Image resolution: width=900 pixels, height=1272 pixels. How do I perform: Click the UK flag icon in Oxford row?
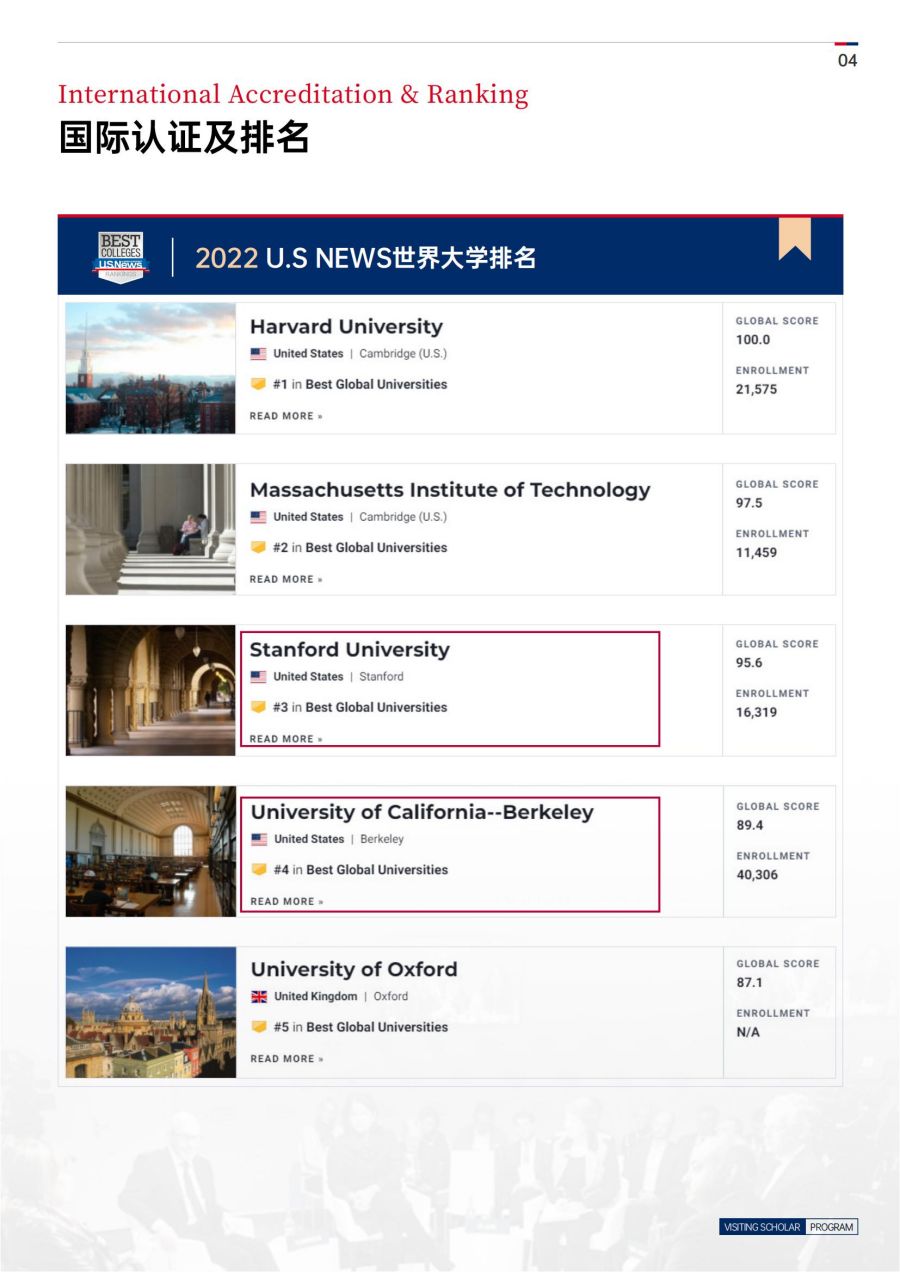coord(259,997)
